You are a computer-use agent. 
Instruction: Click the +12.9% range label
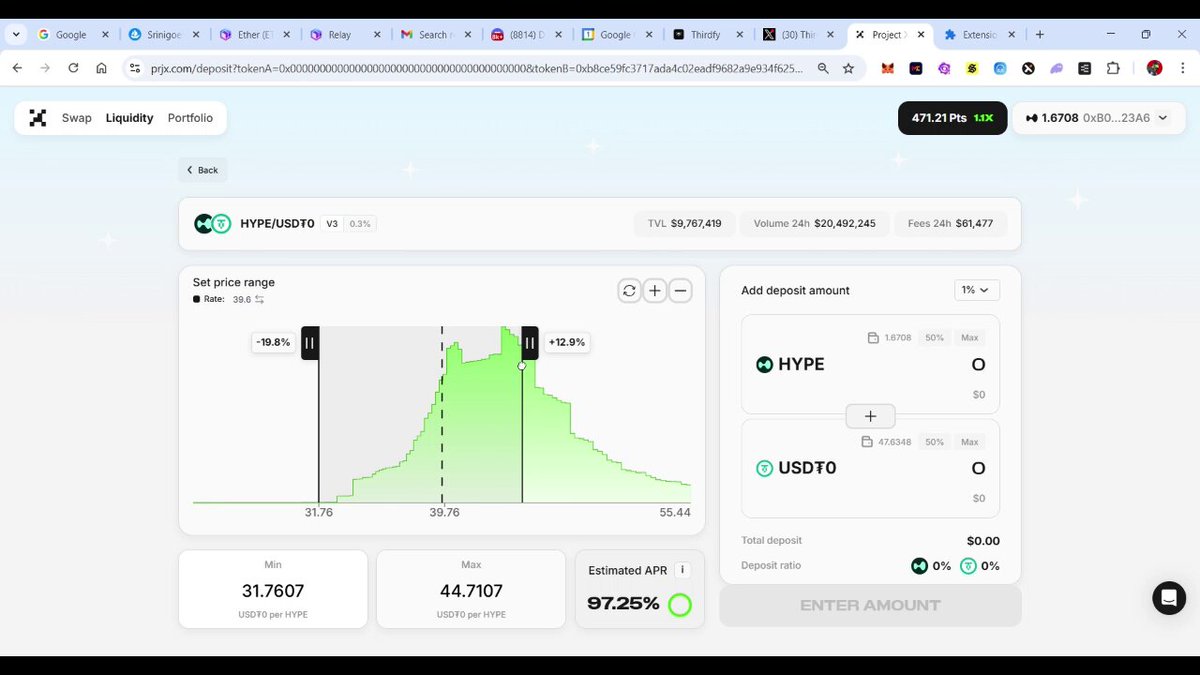pos(566,342)
